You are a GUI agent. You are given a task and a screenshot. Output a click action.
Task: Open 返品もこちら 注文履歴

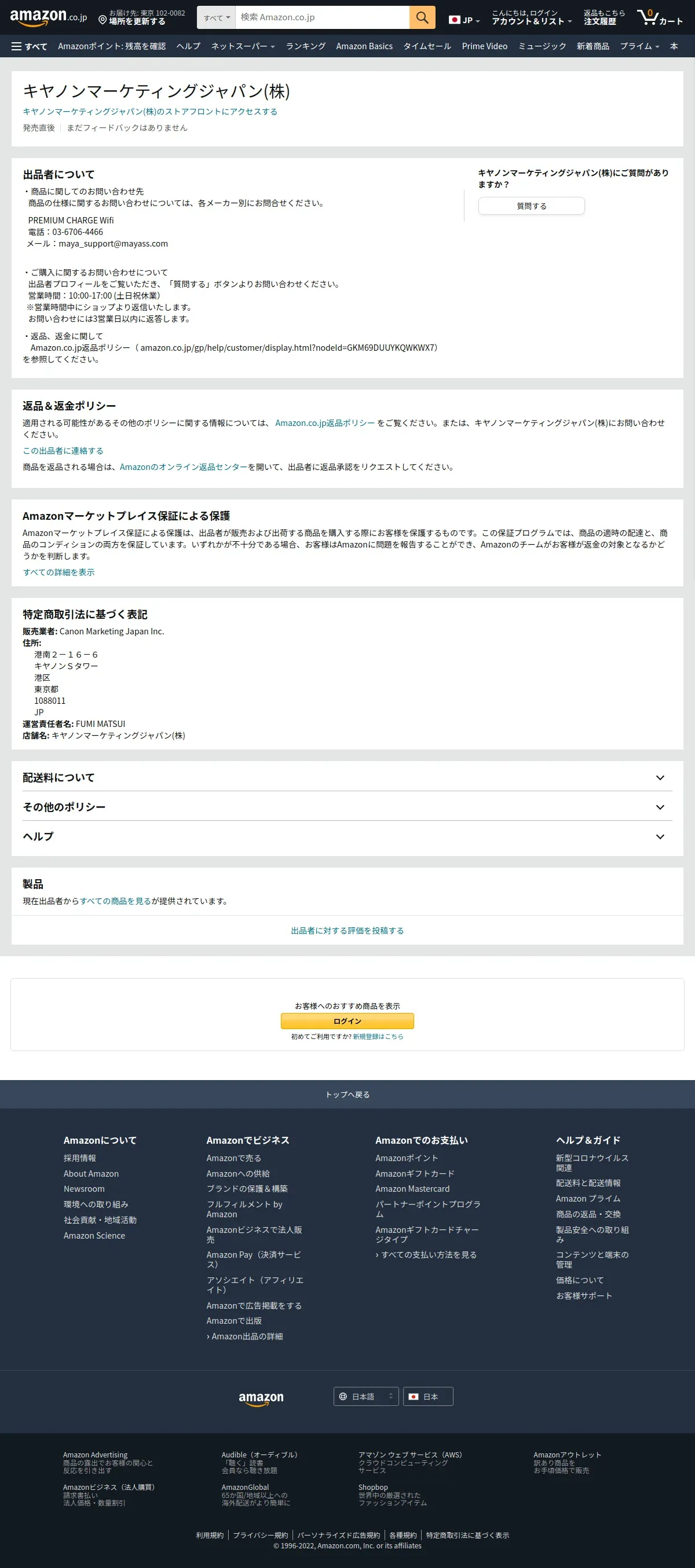click(x=604, y=17)
